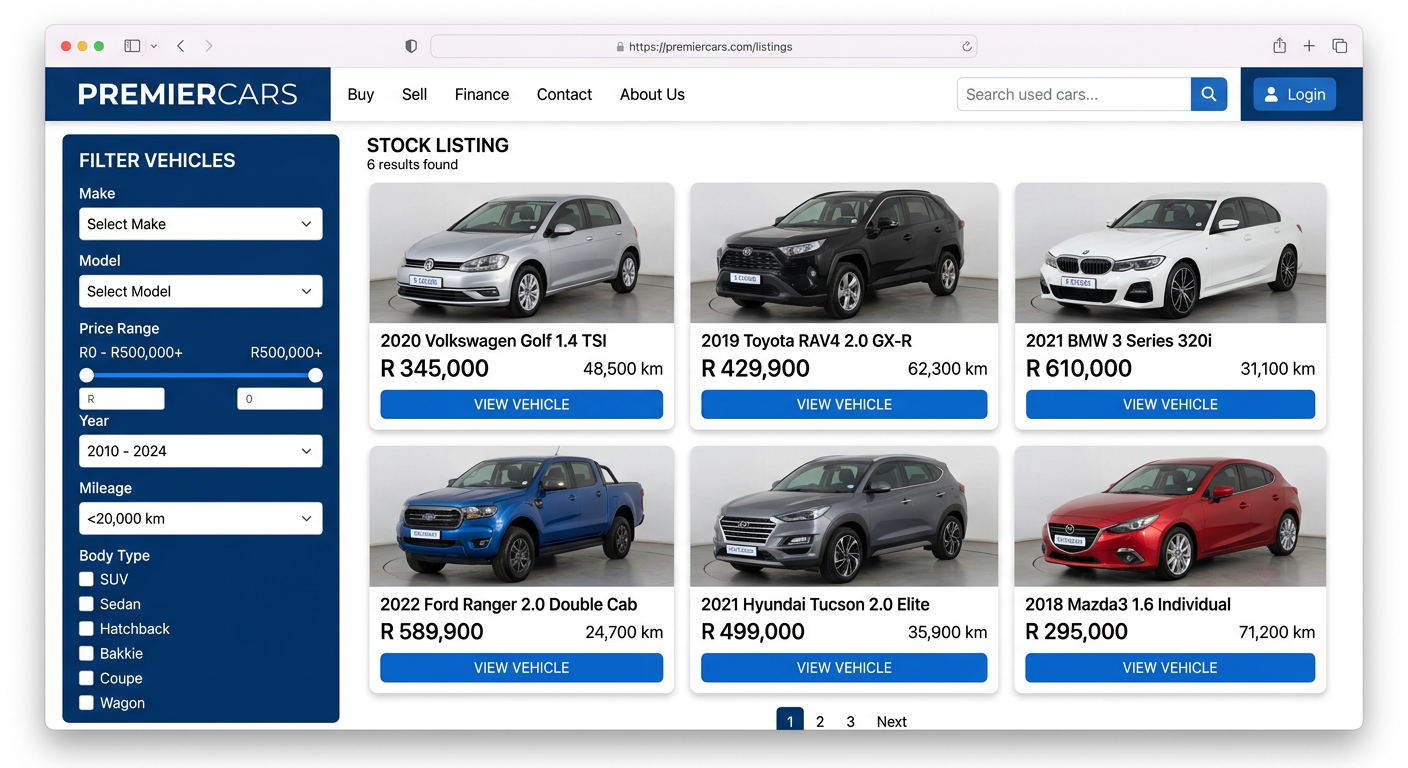Focus the Search used cars field
Viewport: 1408px width, 768px height.
pos(1074,94)
